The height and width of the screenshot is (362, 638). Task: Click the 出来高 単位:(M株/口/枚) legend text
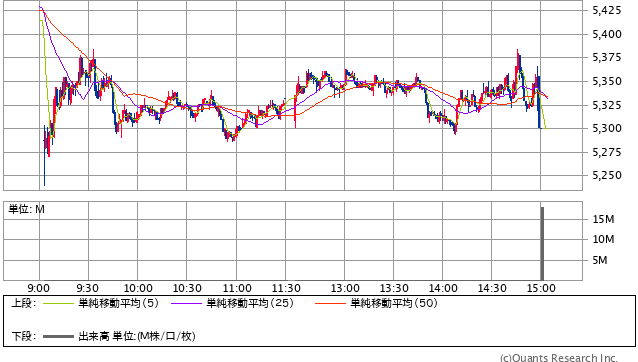[x=137, y=336]
